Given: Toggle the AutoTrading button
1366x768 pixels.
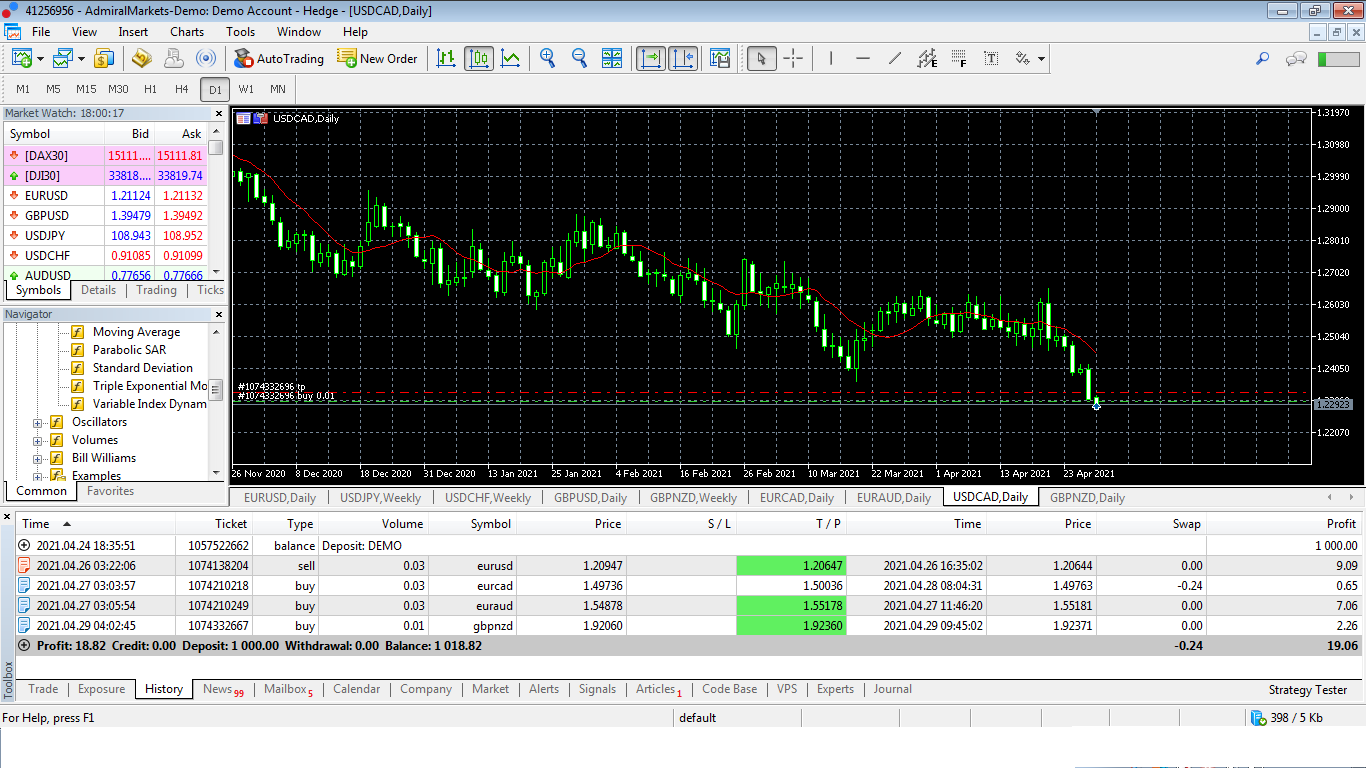Looking at the screenshot, I should (x=279, y=58).
